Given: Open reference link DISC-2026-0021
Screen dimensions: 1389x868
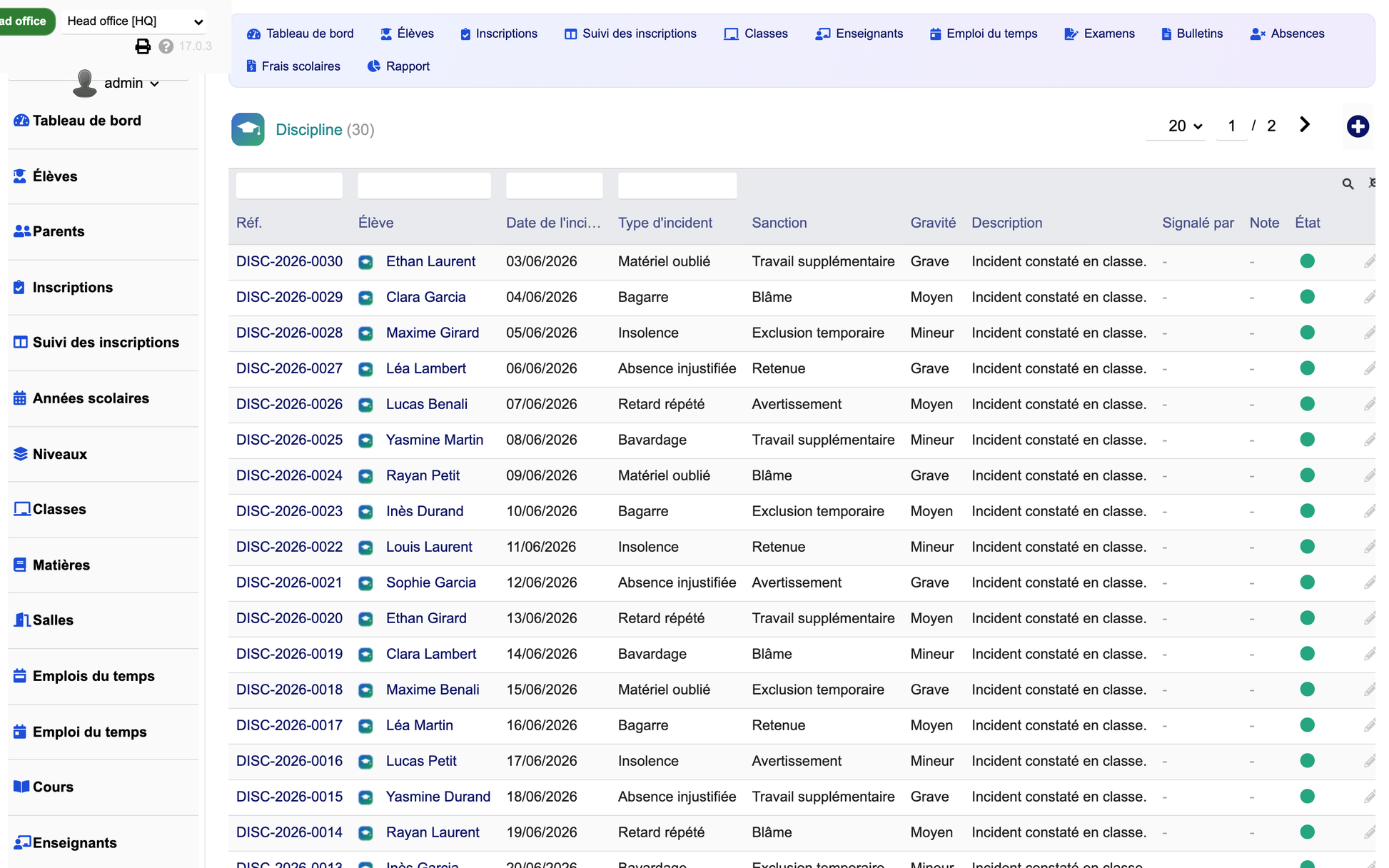Looking at the screenshot, I should [x=289, y=582].
